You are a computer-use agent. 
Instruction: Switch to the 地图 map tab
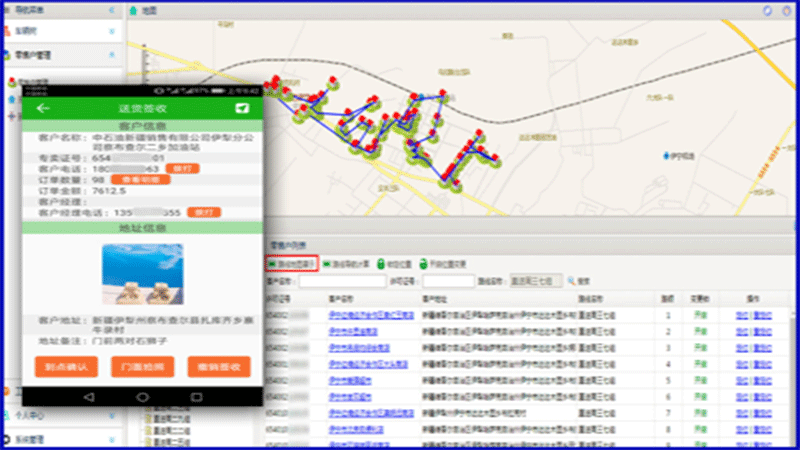coord(148,9)
